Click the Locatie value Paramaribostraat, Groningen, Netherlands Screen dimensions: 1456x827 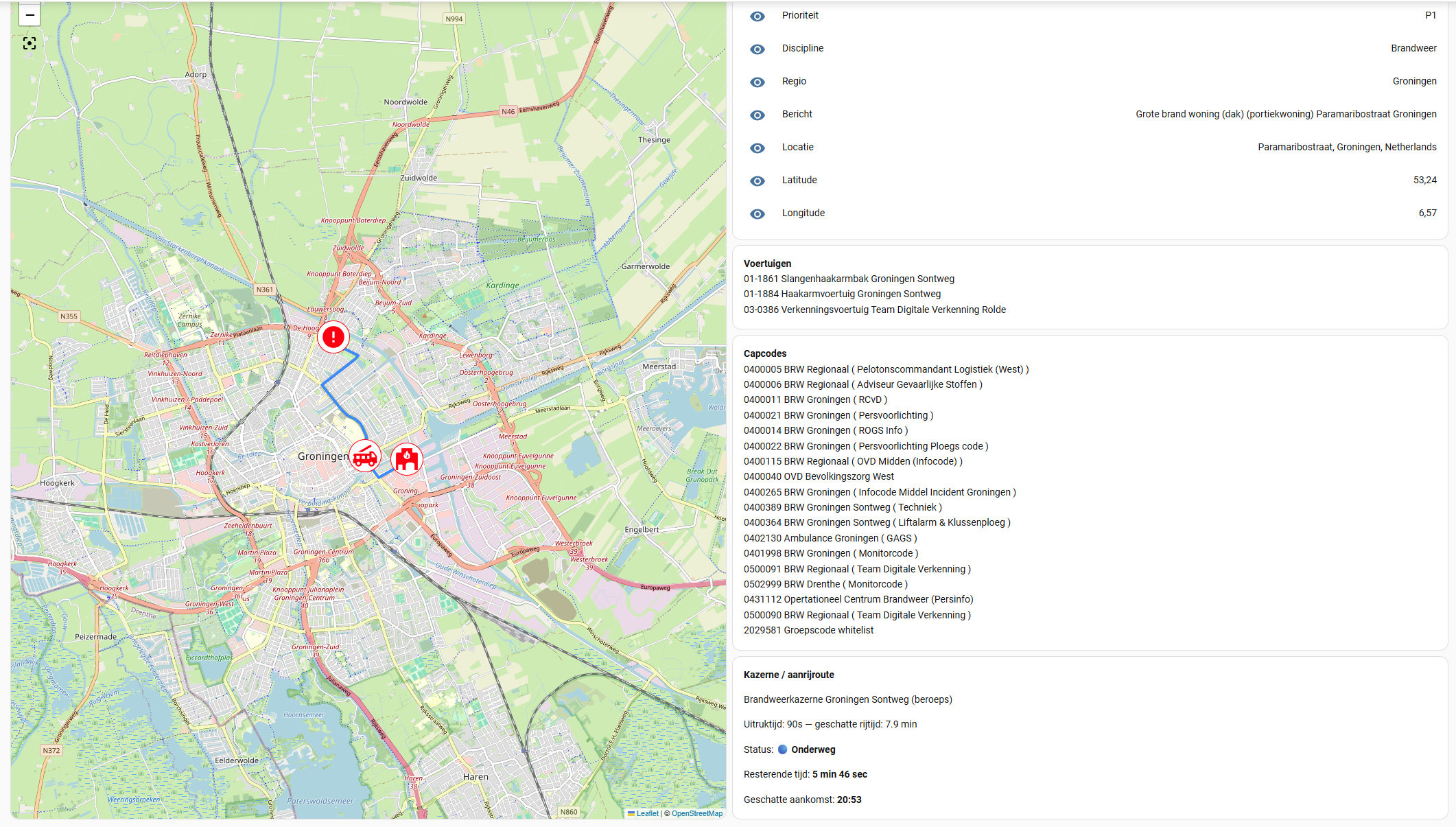1347,147
